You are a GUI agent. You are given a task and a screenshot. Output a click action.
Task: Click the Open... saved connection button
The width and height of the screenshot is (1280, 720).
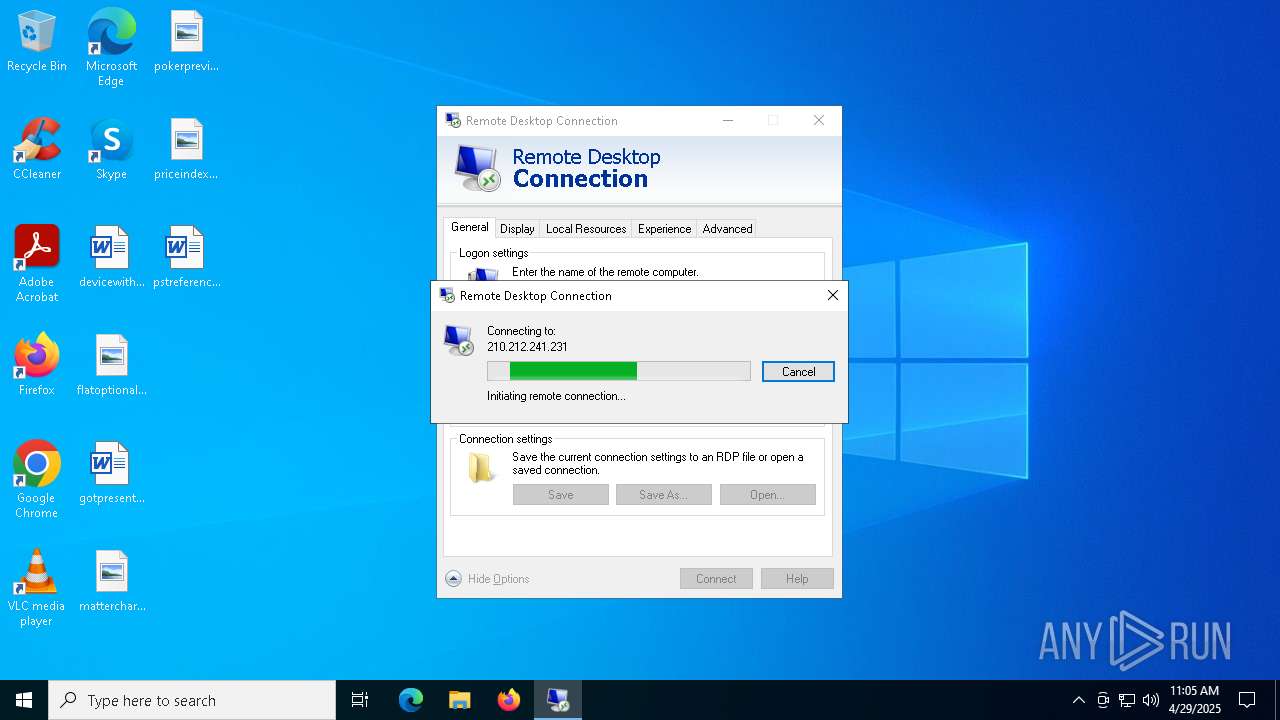click(x=767, y=495)
